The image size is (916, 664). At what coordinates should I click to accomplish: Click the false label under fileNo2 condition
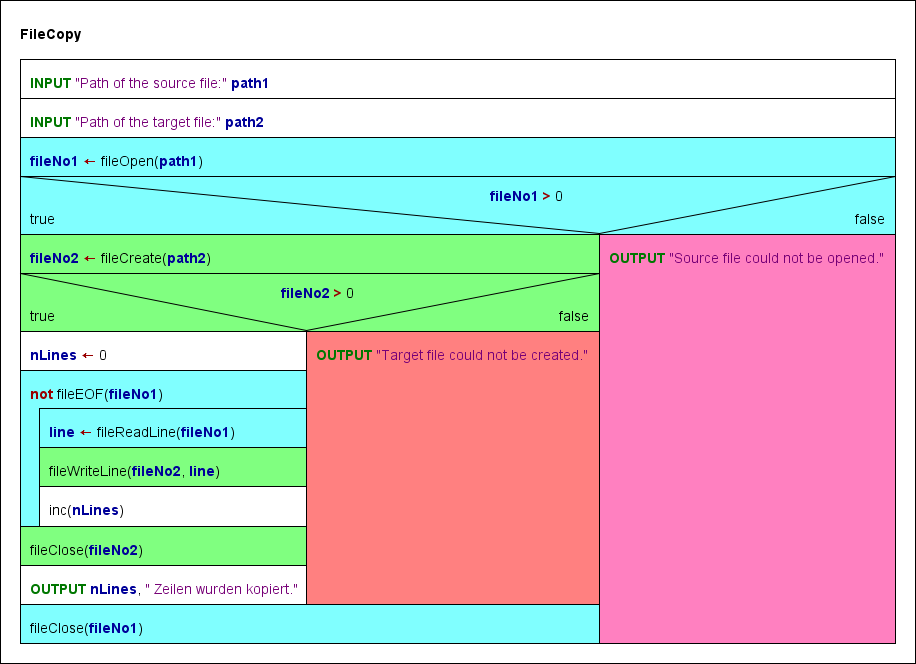coord(573,317)
